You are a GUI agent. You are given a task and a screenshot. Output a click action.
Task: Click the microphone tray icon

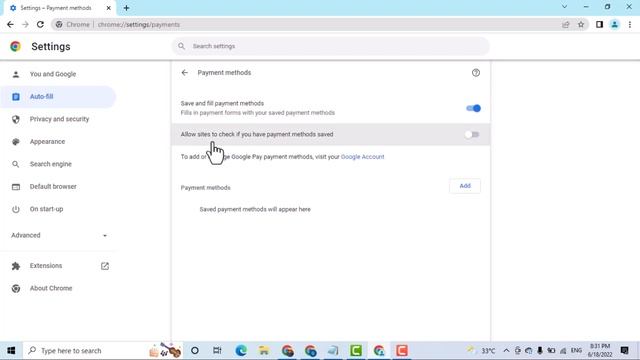pos(540,351)
